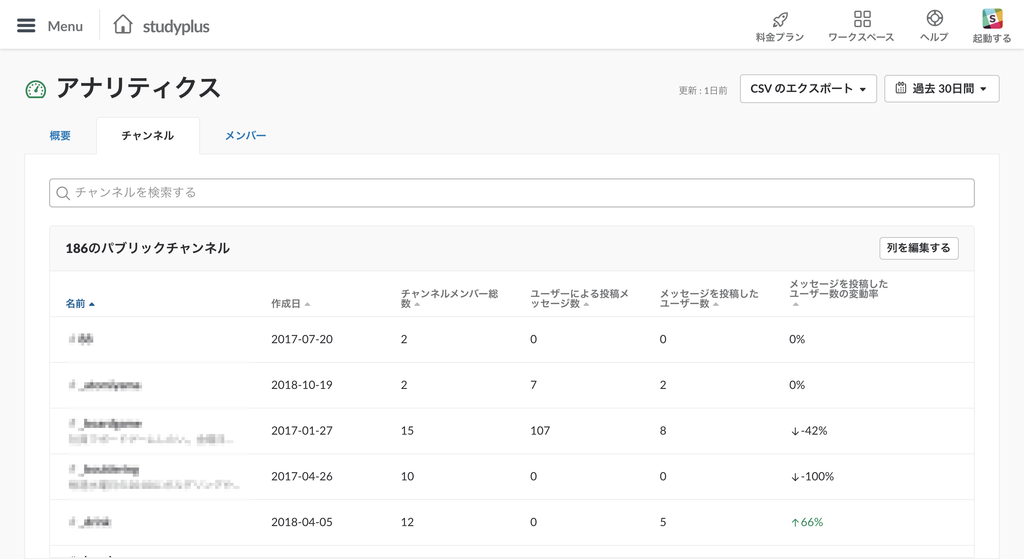Click the Menu label text
The image size is (1024, 559).
[x=65, y=26]
